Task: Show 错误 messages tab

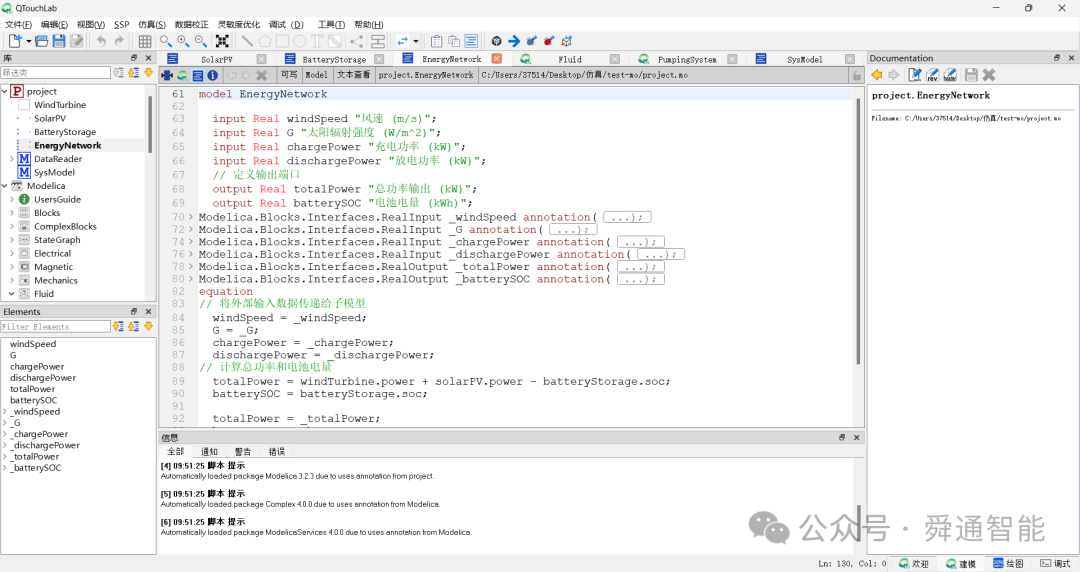Action: (277, 451)
